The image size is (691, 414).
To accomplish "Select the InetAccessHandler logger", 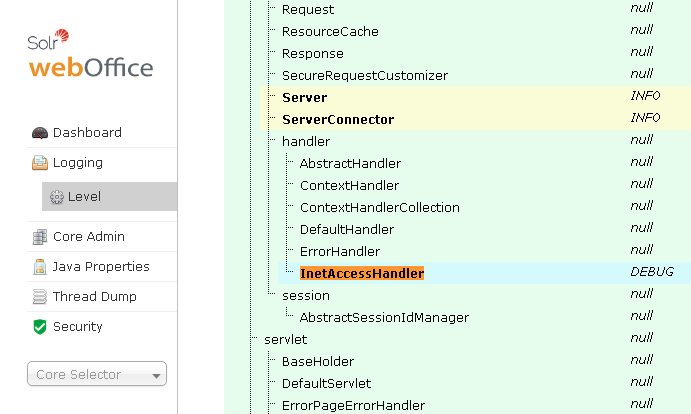I will click(x=362, y=274).
